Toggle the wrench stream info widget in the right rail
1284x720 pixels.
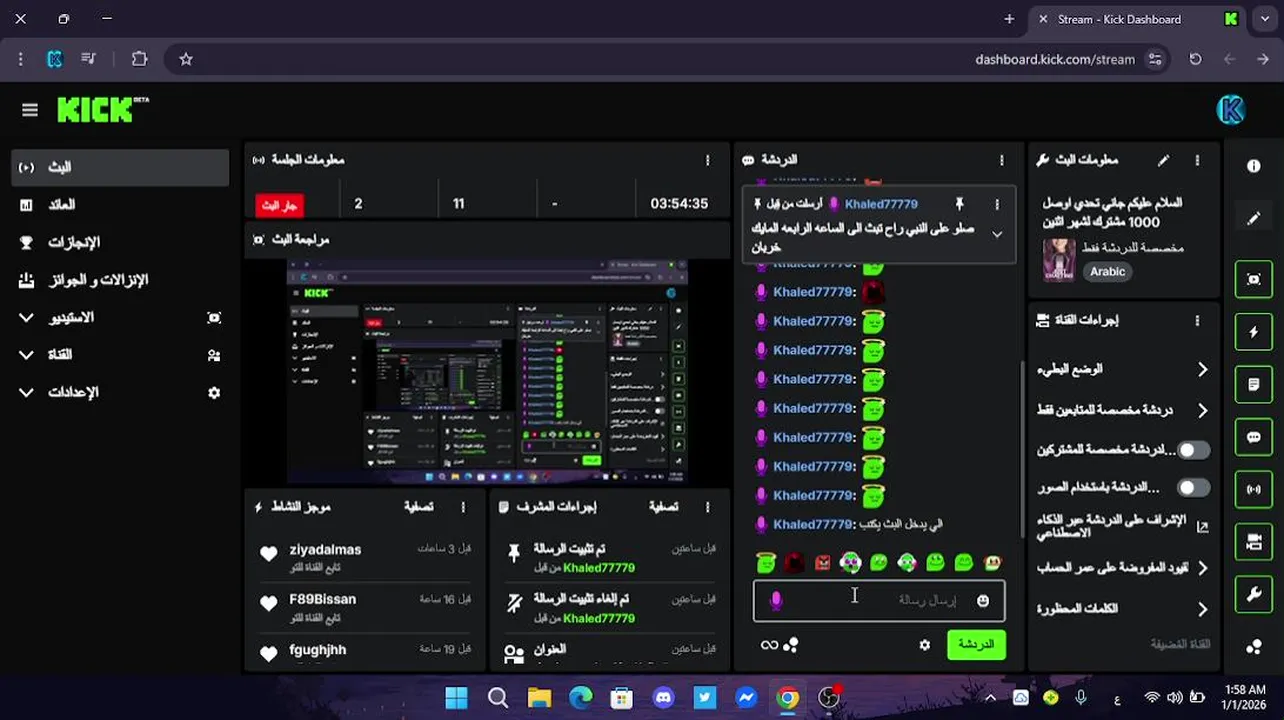coord(1253,595)
